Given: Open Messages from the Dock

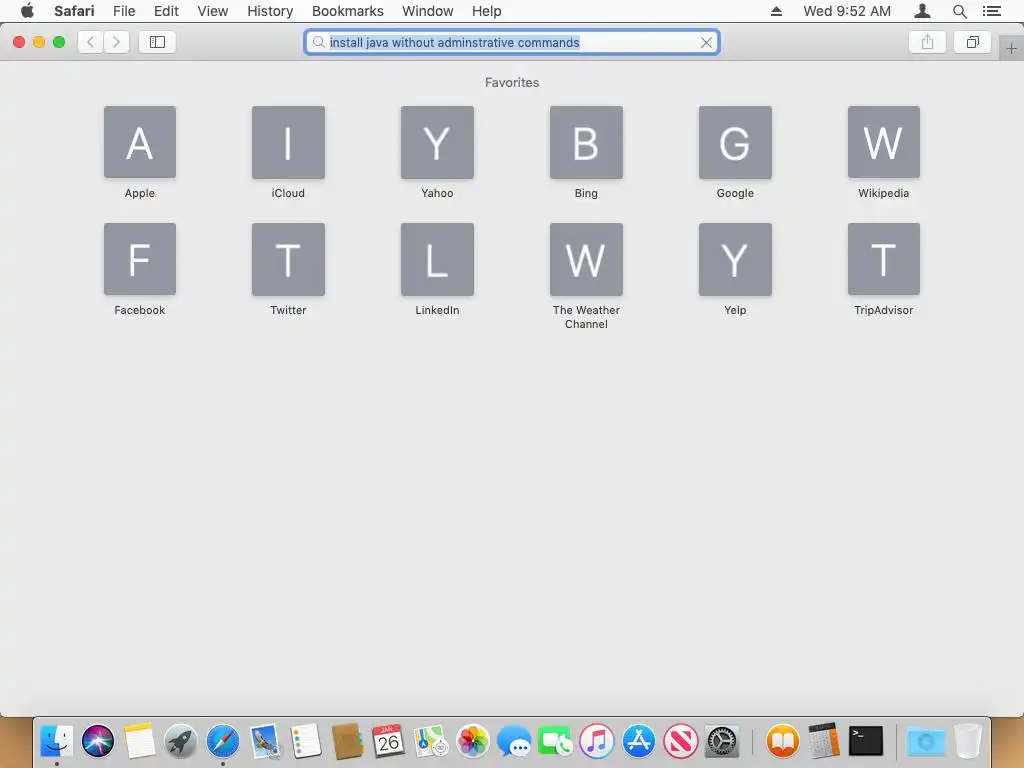Looking at the screenshot, I should tap(514, 742).
